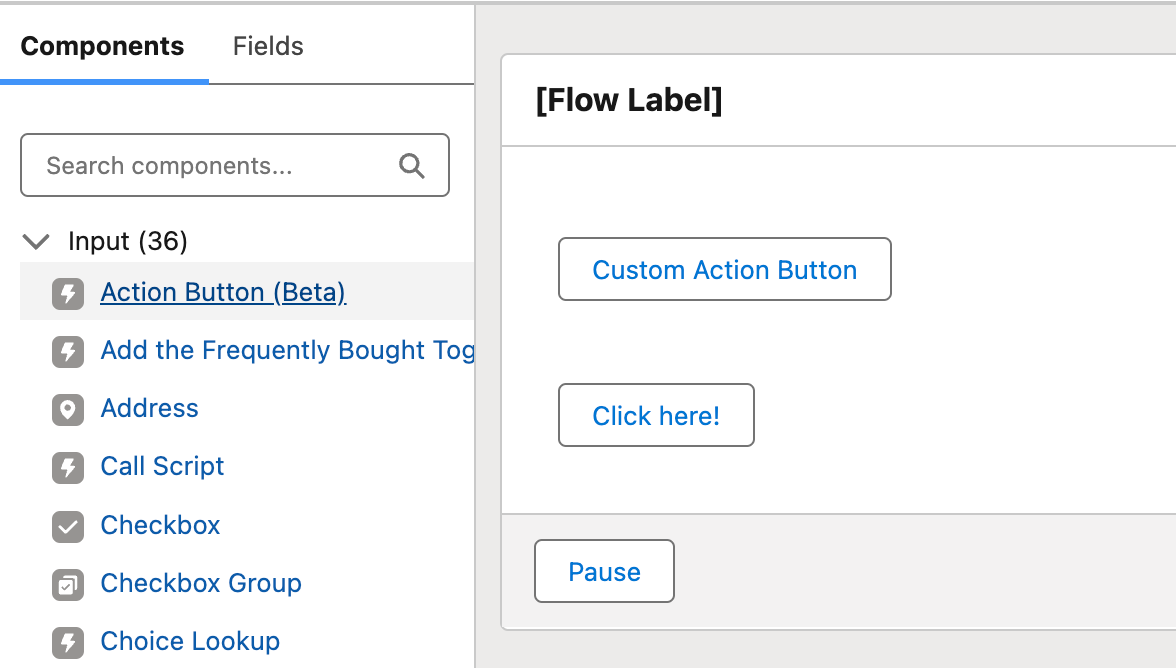The height and width of the screenshot is (668, 1176).
Task: Select the Checkbox Group component label
Action: [x=201, y=584]
